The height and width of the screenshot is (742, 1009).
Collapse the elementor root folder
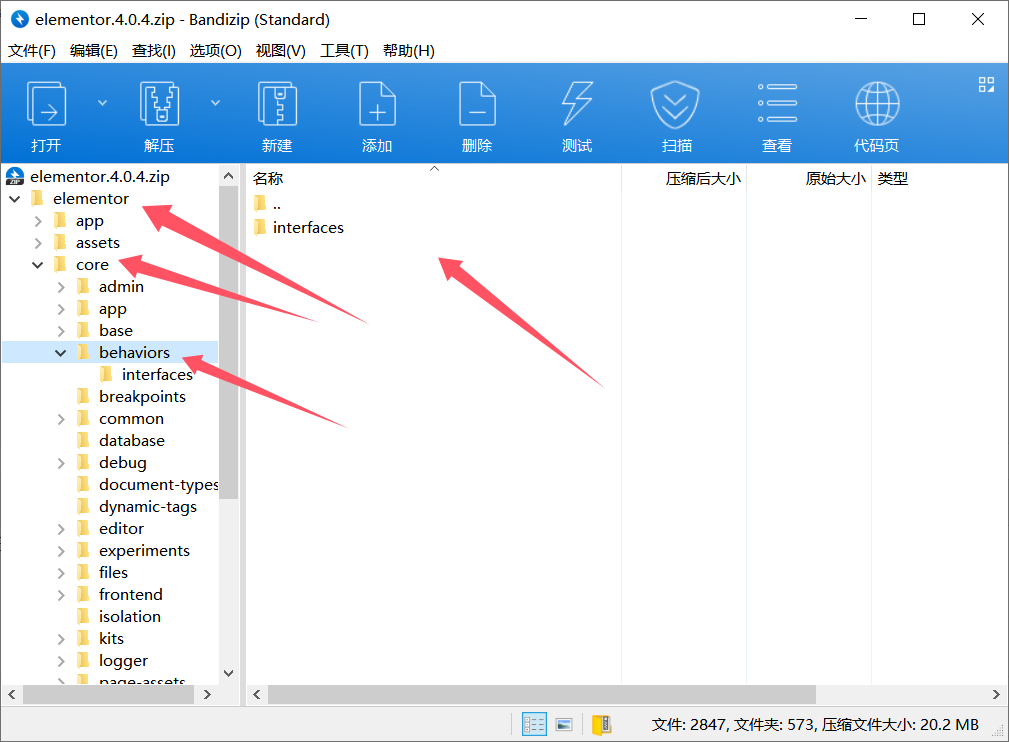click(15, 199)
